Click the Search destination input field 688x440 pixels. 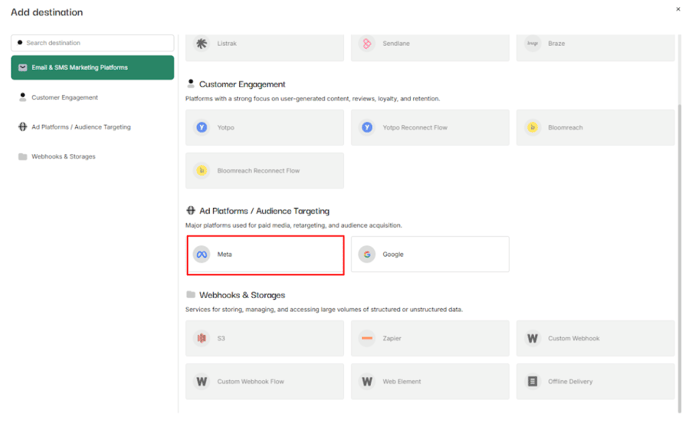95,43
